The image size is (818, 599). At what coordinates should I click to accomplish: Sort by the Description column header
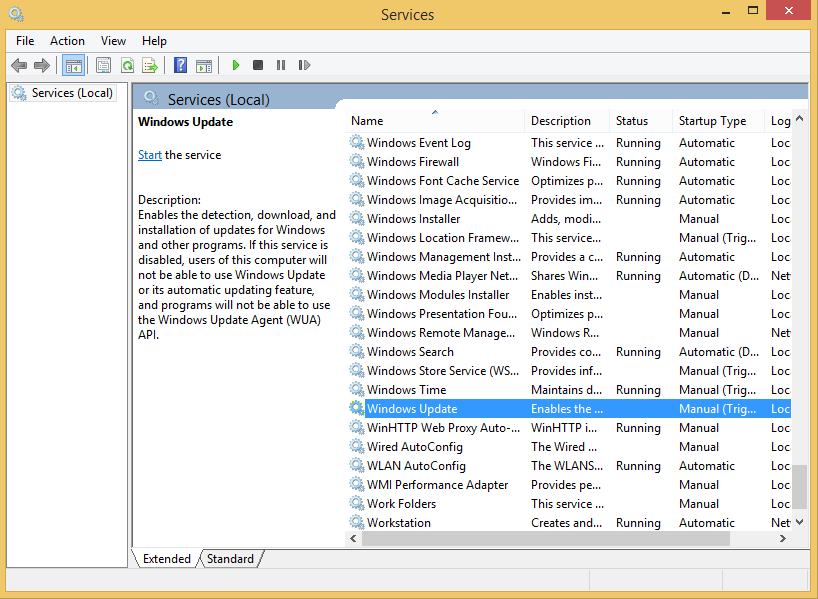point(567,121)
